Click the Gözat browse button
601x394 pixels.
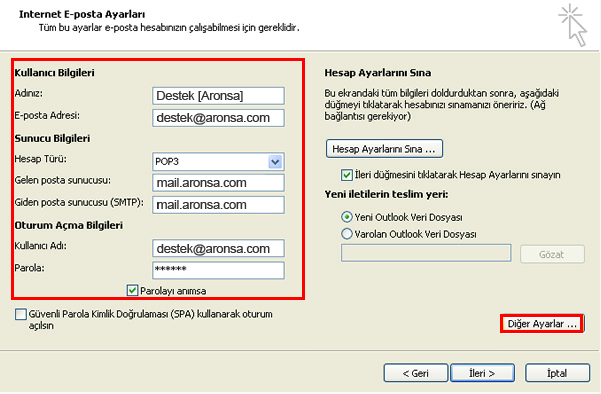tap(552, 254)
